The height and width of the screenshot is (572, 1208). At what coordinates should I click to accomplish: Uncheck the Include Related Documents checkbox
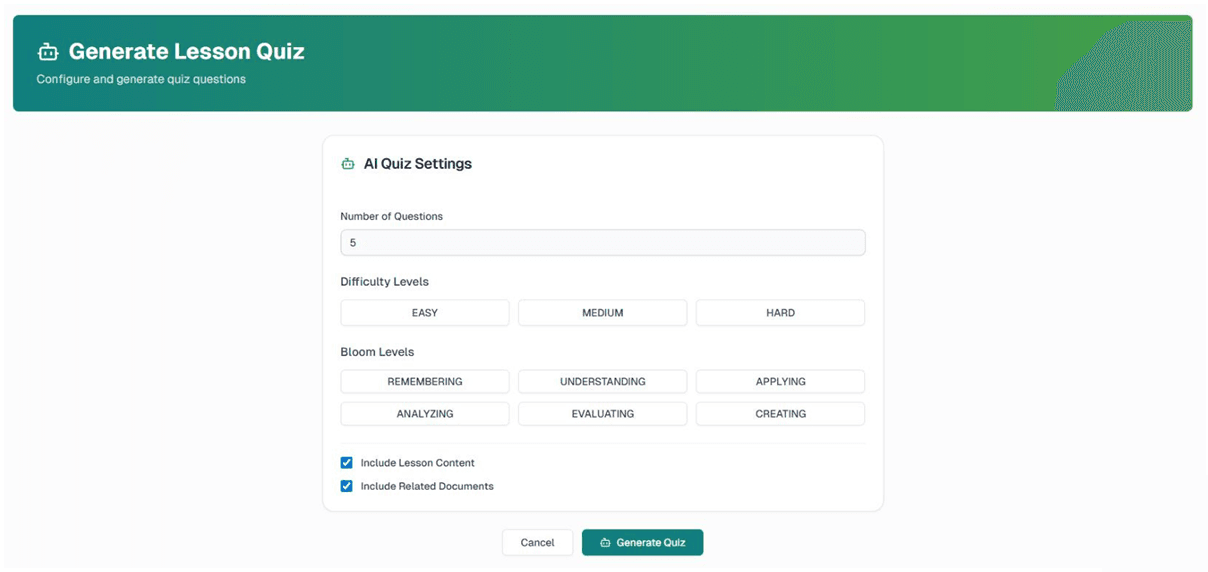[347, 486]
